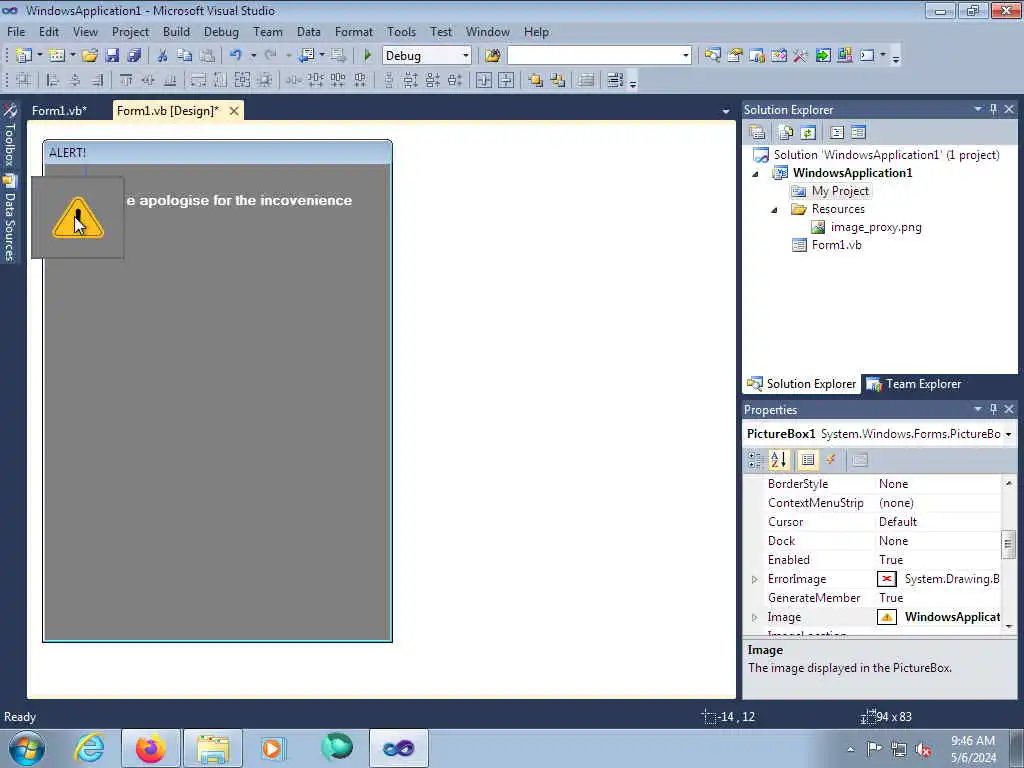The width and height of the screenshot is (1024, 768).
Task: Click the Start Page toolbar icon
Action: point(823,56)
